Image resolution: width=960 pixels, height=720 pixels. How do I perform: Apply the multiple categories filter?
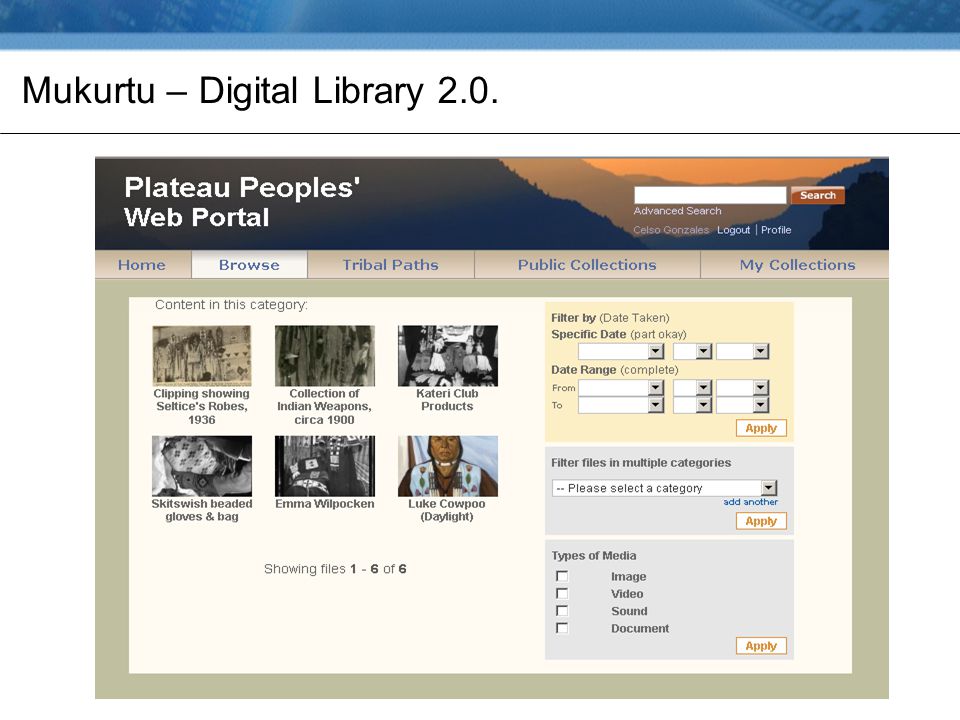pos(761,521)
